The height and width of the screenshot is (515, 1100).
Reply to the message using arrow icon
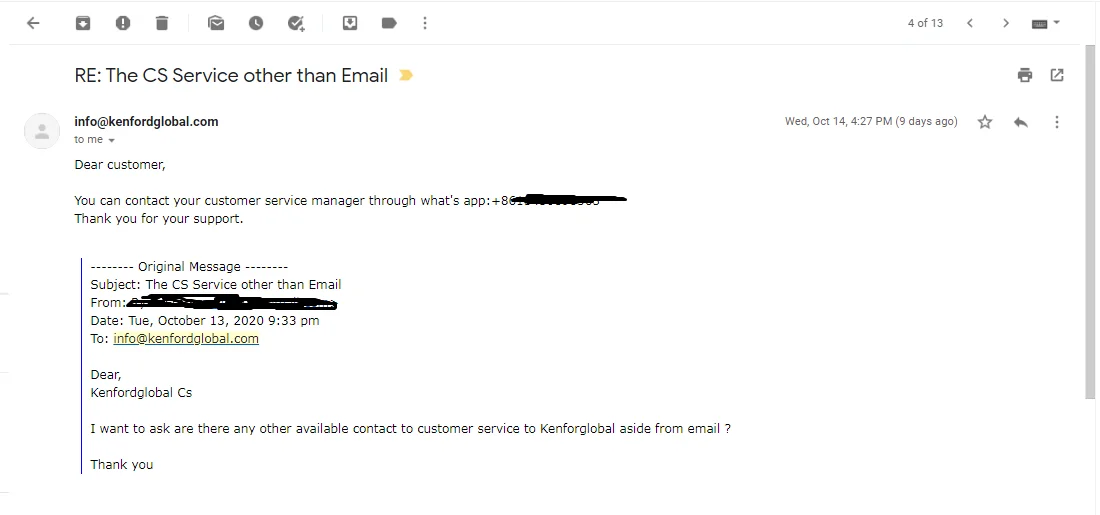pos(1021,122)
